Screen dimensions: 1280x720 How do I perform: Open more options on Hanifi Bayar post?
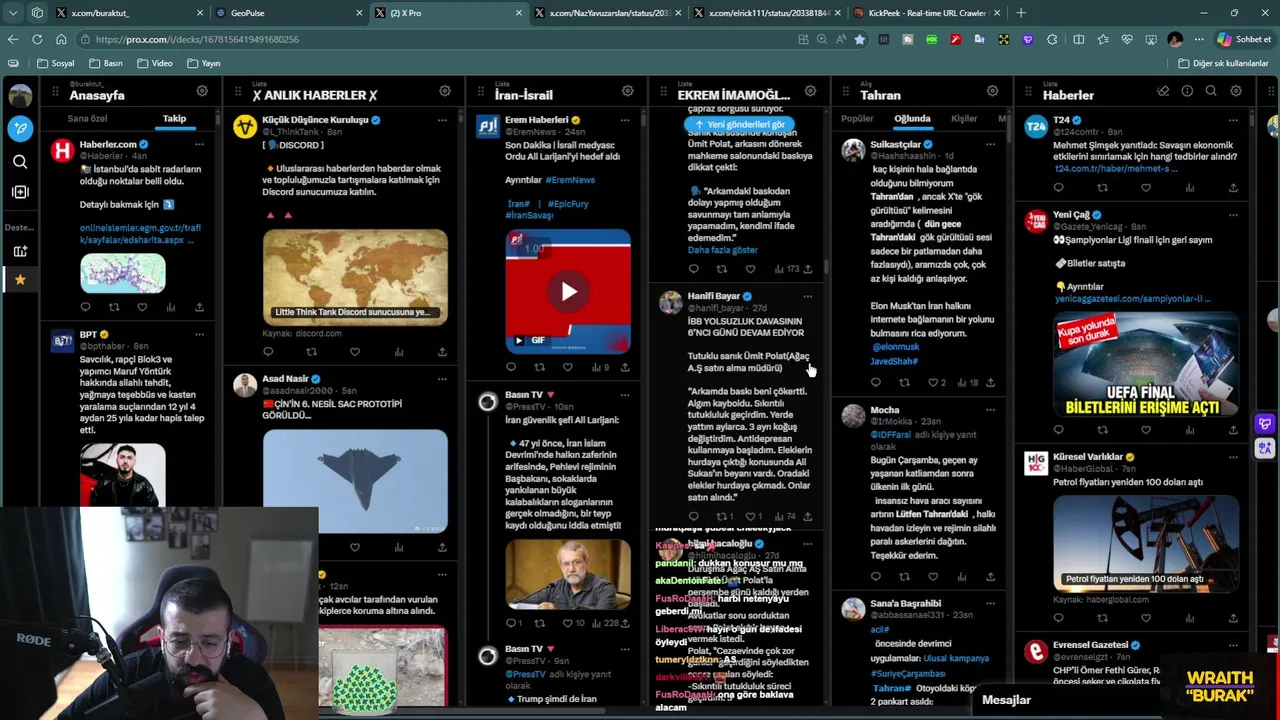coord(807,296)
